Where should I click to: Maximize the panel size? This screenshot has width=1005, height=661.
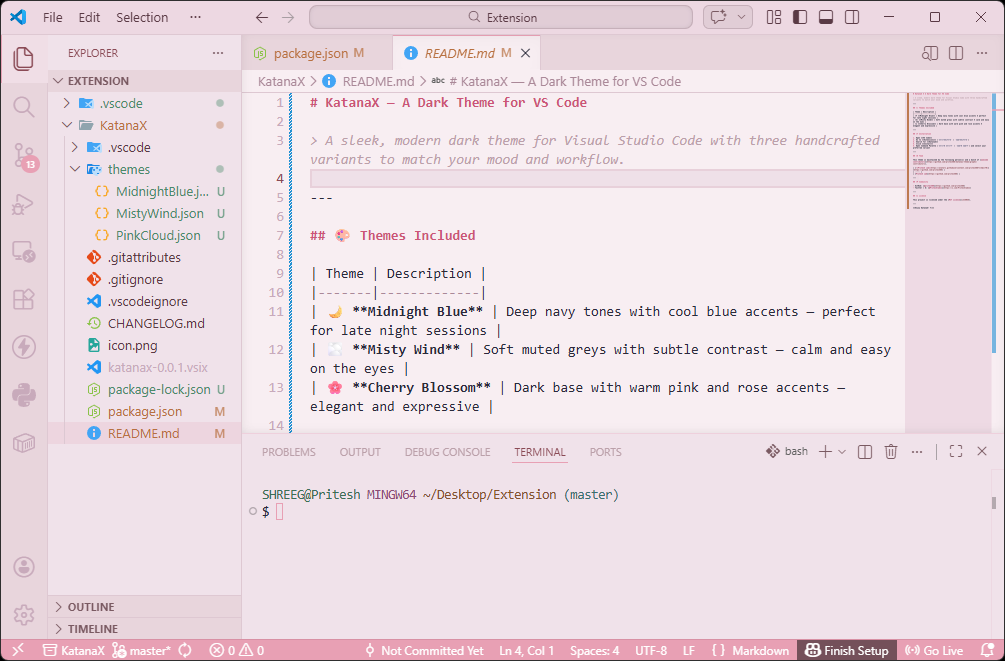pos(956,451)
